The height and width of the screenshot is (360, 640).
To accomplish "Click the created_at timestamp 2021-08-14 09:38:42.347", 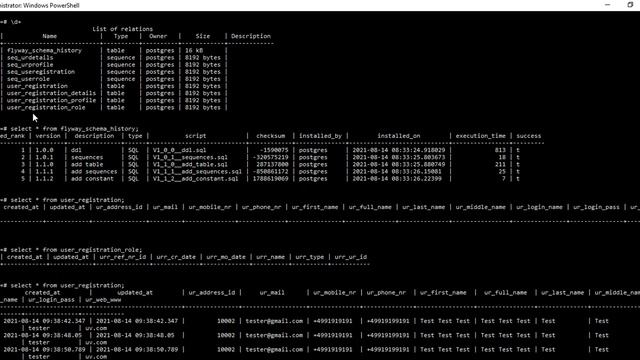I will (44, 321).
